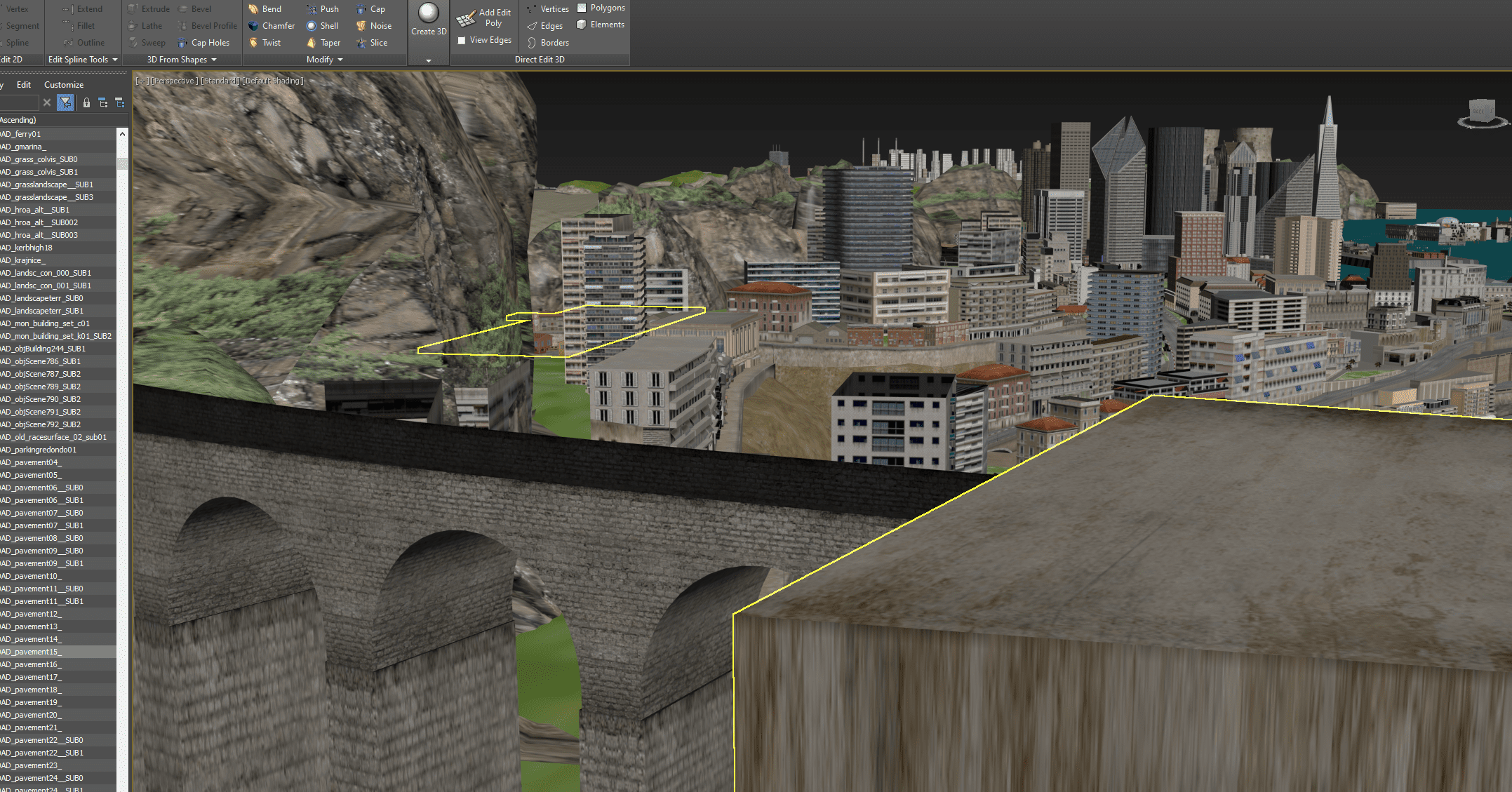This screenshot has height=792, width=1512.
Task: Apply the Taper modifier
Action: 323,43
